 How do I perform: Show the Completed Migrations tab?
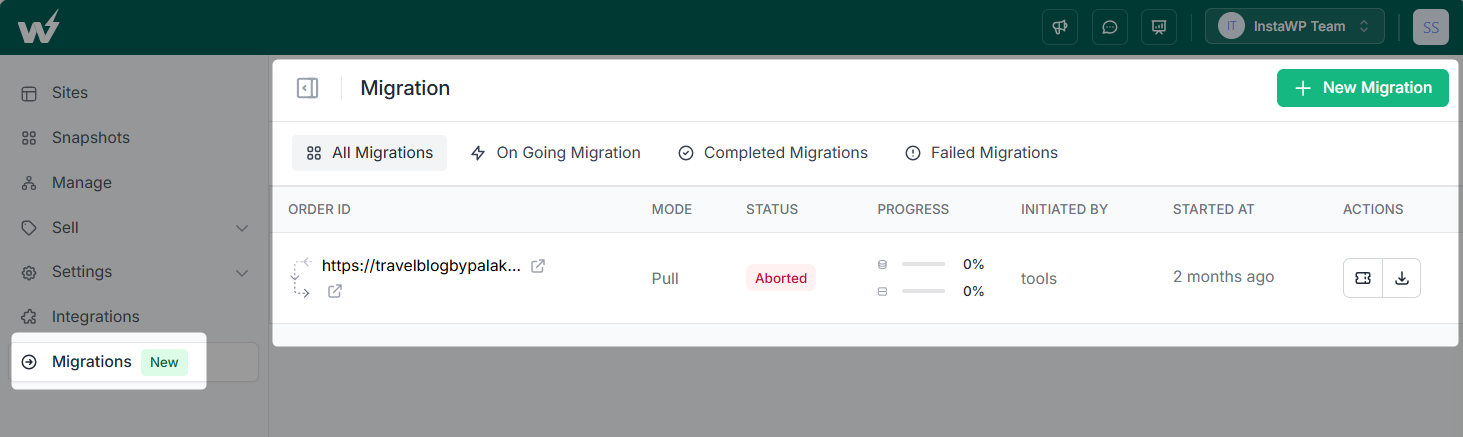[773, 153]
